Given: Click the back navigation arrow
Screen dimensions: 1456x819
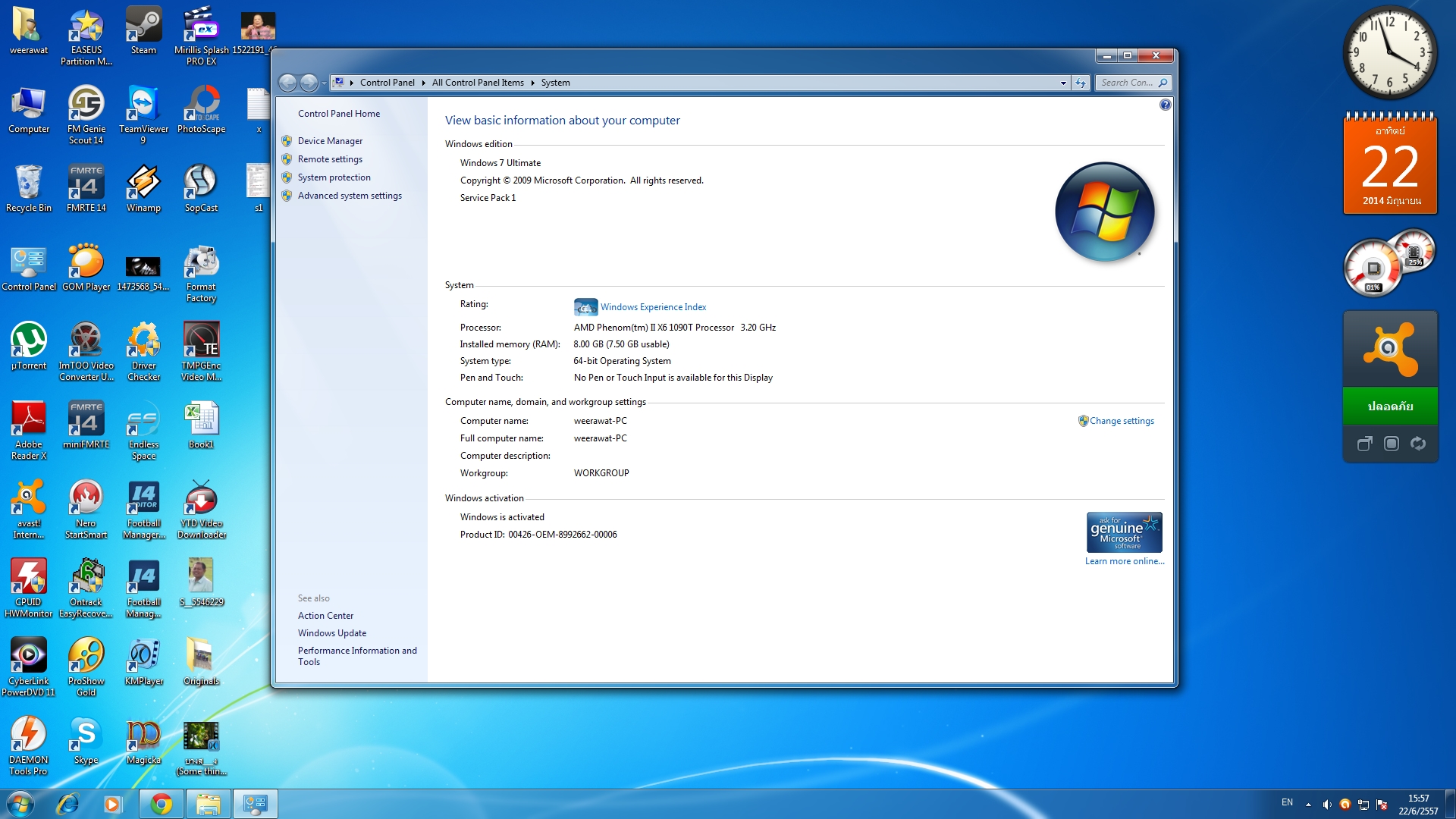Looking at the screenshot, I should coord(287,83).
